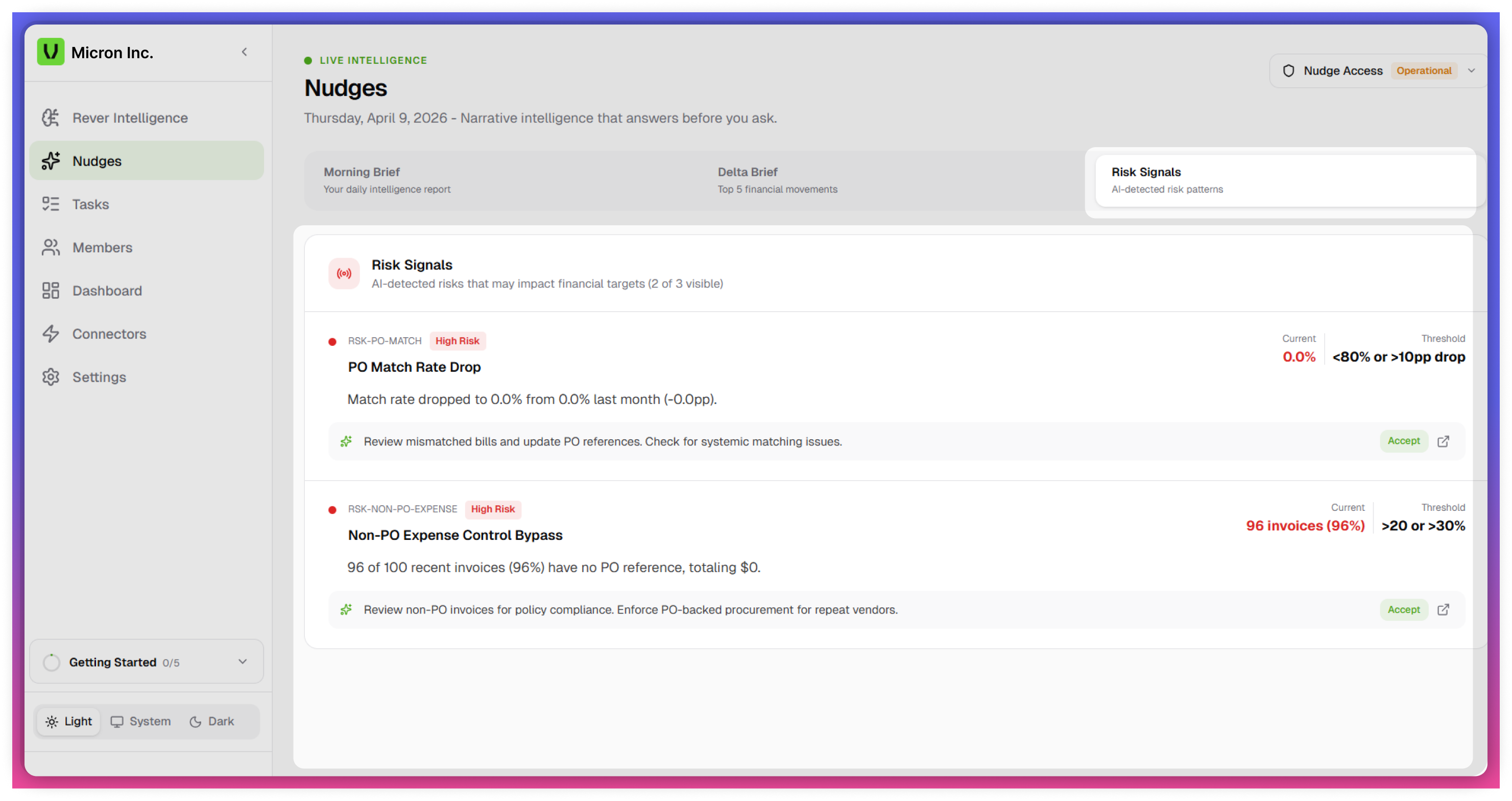Expand the Getting Started checklist
Screen dimensions: 1512x801
point(243,661)
